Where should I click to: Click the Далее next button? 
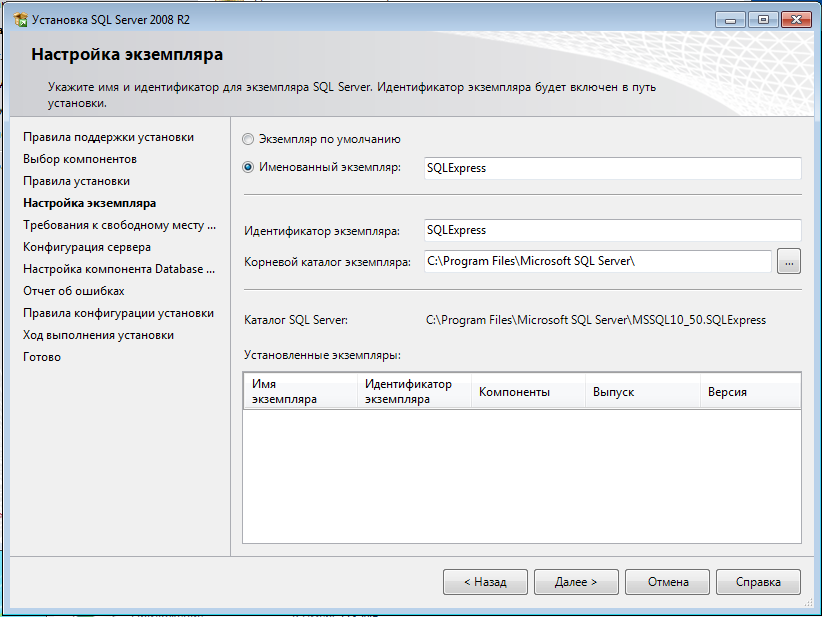(576, 582)
